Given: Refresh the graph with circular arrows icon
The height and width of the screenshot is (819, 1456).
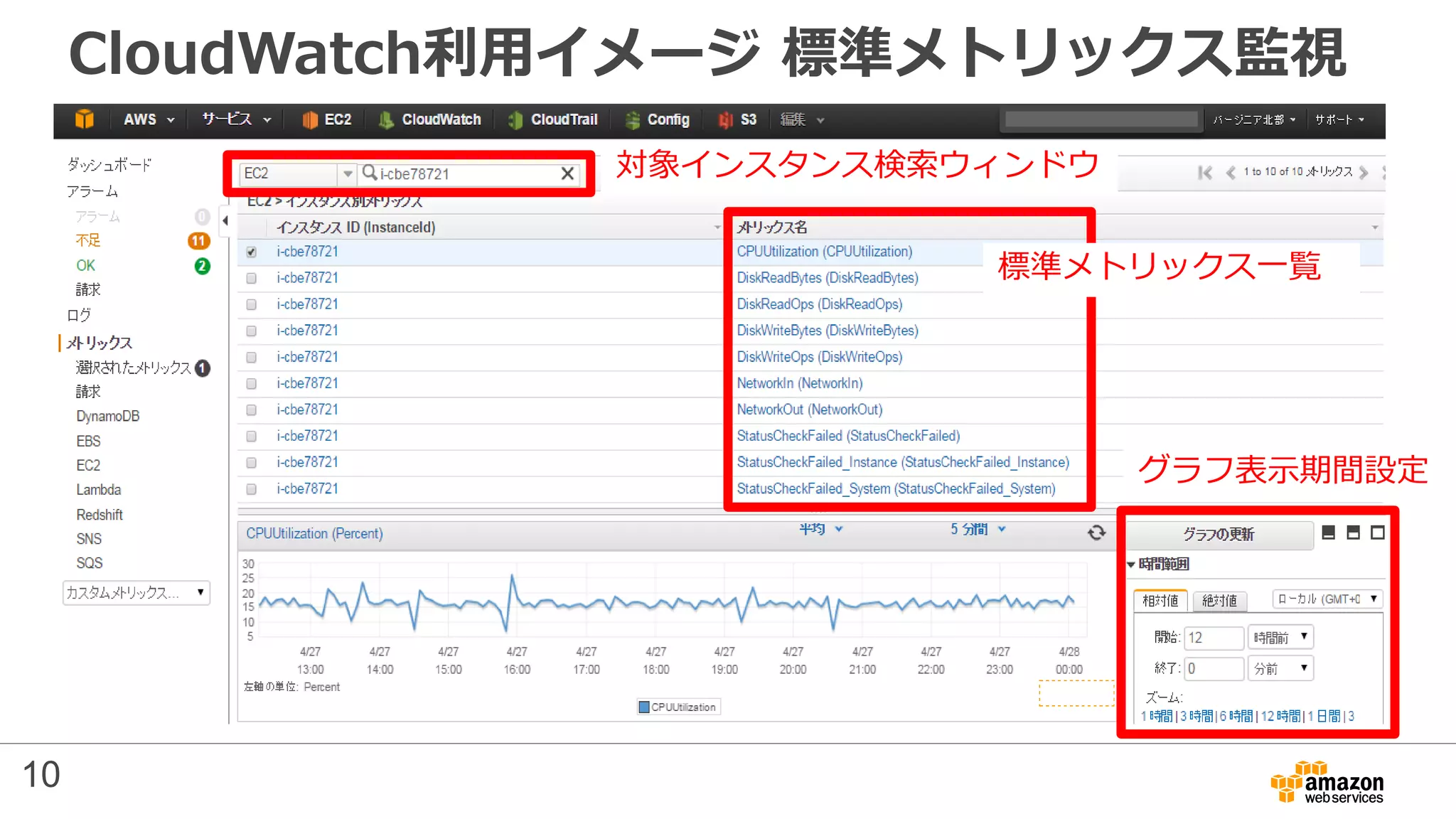Looking at the screenshot, I should tap(1096, 532).
